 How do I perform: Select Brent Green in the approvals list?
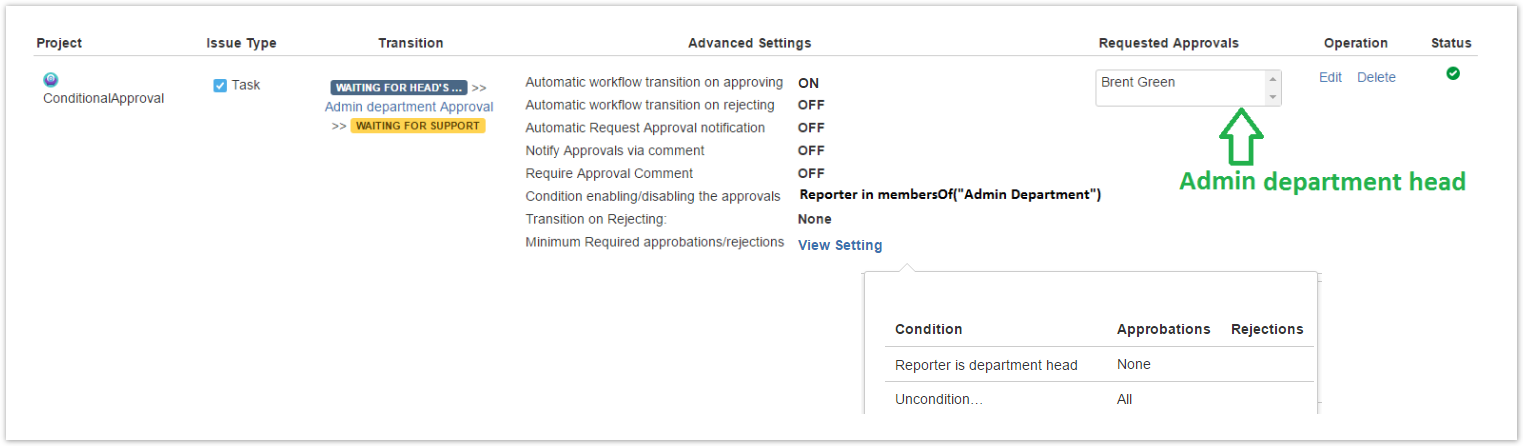[x=1138, y=82]
